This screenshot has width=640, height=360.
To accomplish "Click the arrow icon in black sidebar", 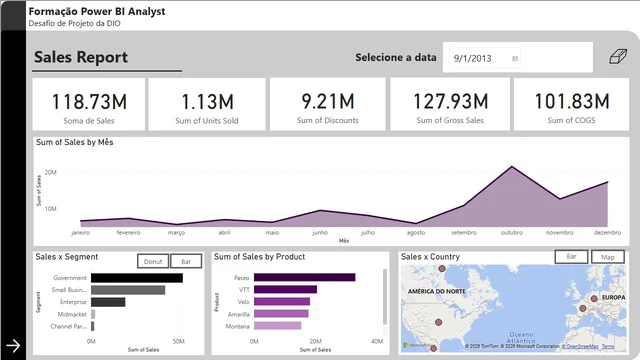I will (13, 346).
